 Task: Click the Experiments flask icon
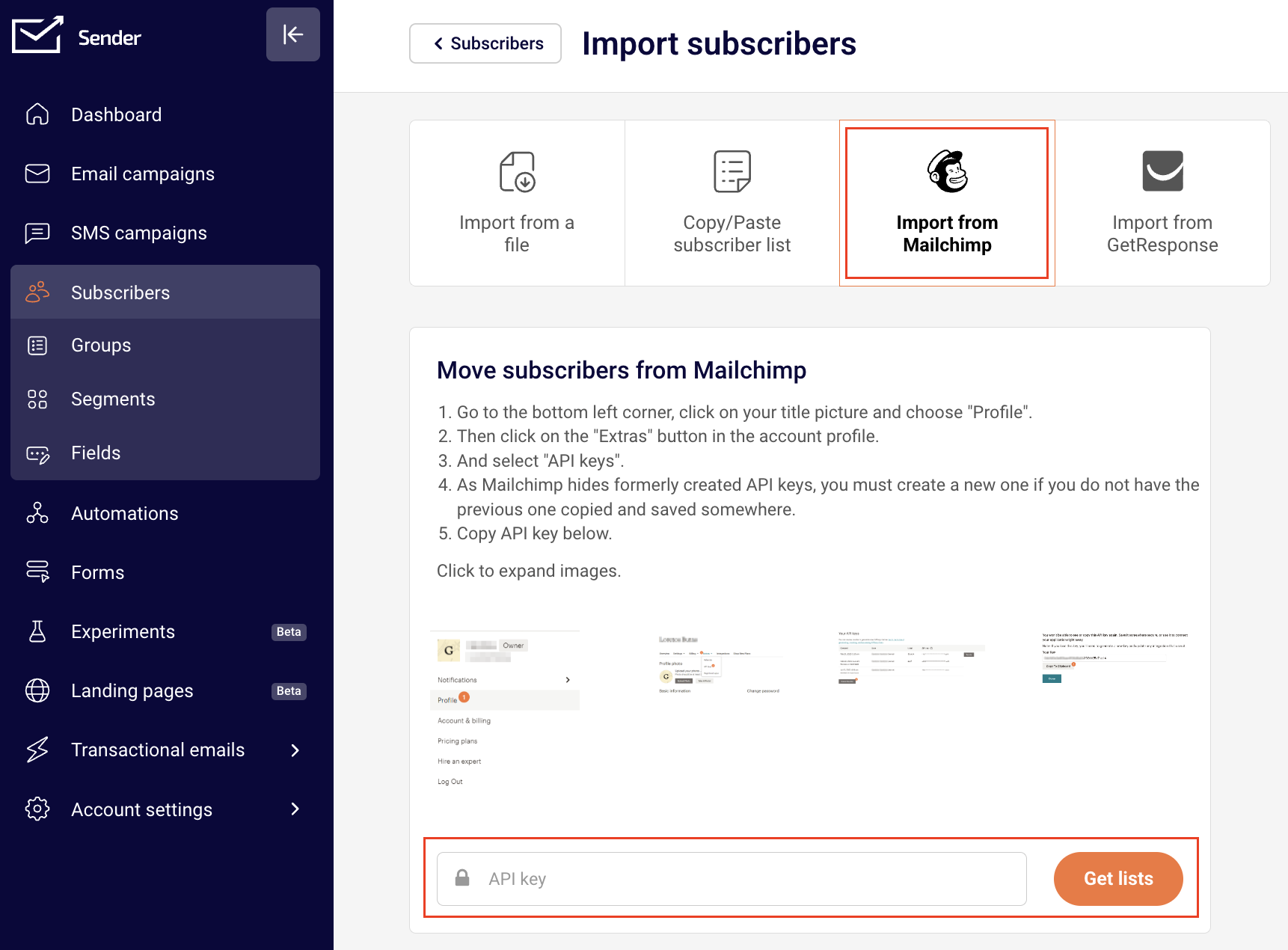point(37,632)
